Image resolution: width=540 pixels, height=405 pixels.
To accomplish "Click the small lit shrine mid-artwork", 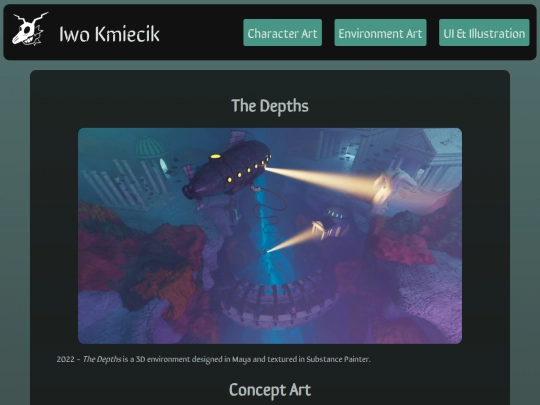I will coord(331,224).
